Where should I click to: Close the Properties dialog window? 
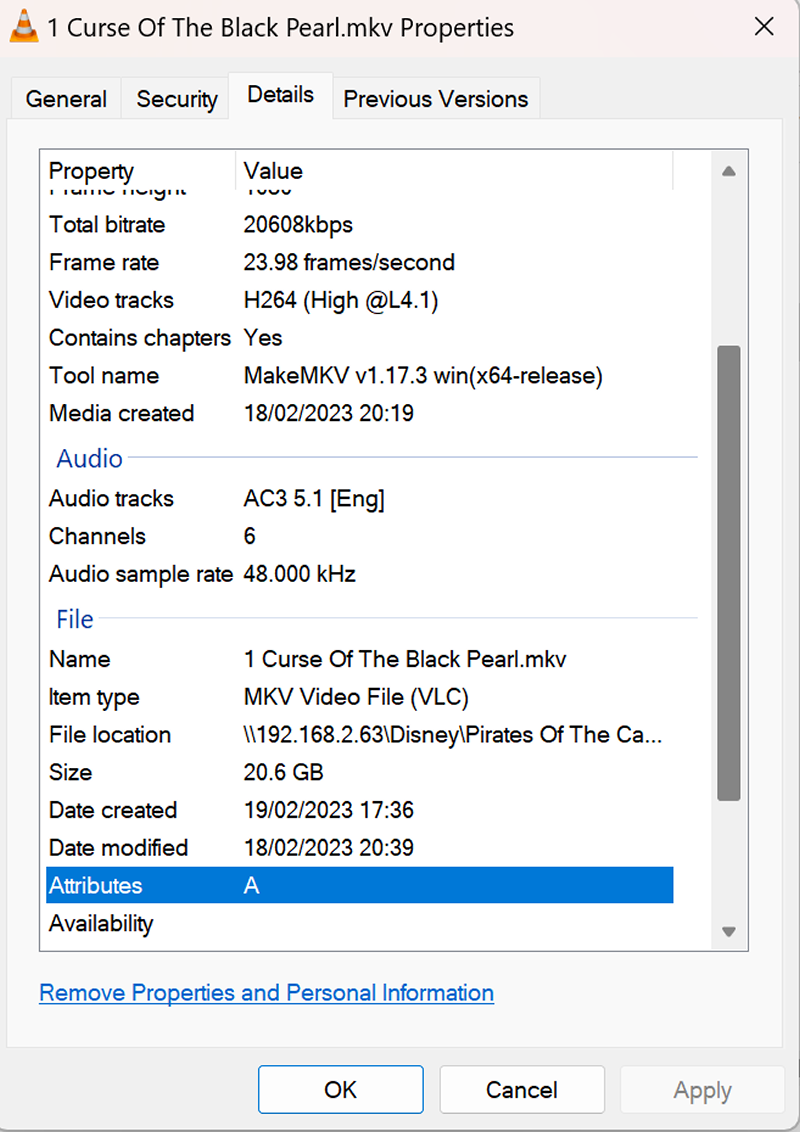click(764, 27)
